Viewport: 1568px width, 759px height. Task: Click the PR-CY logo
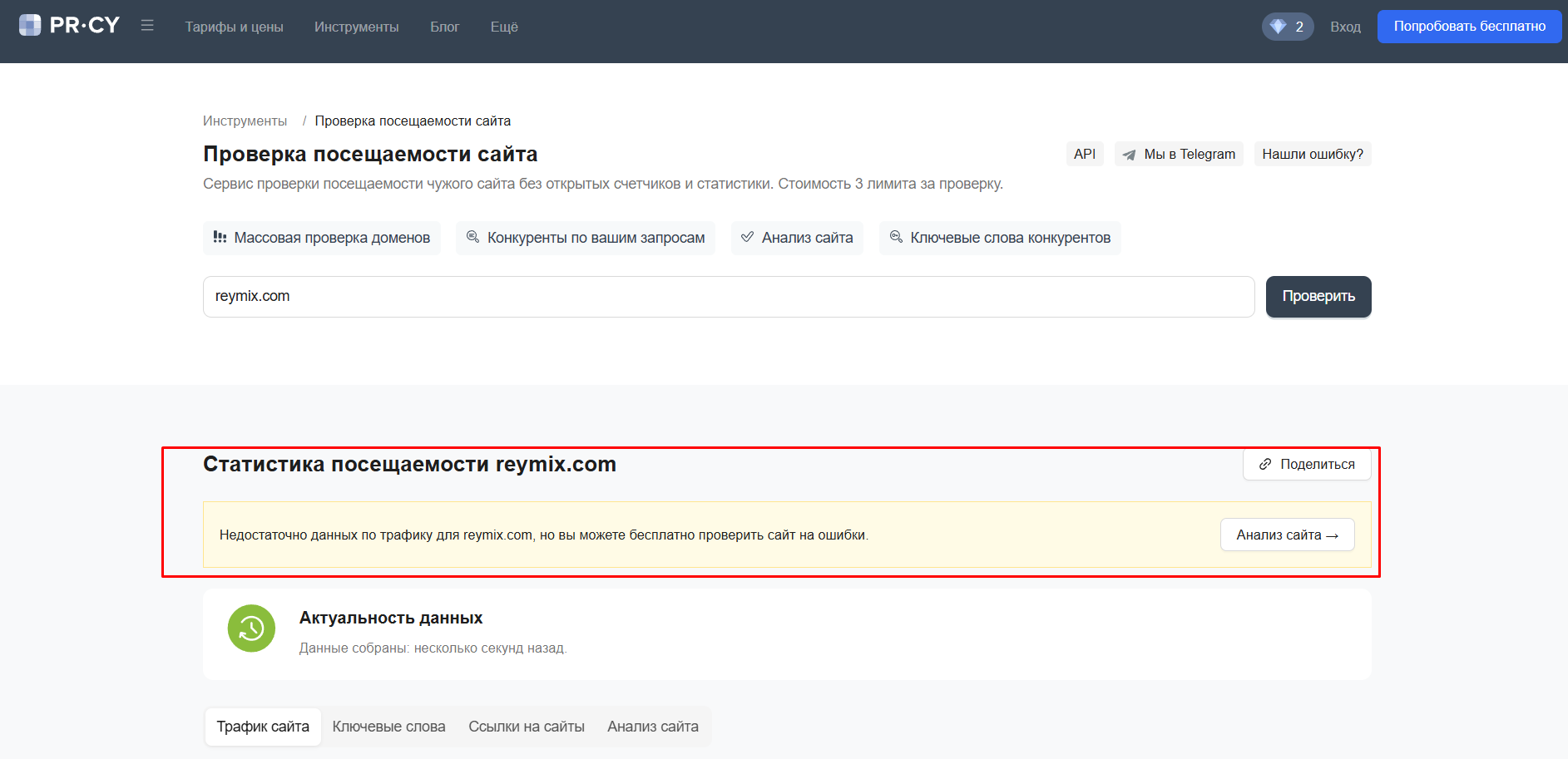coord(69,26)
